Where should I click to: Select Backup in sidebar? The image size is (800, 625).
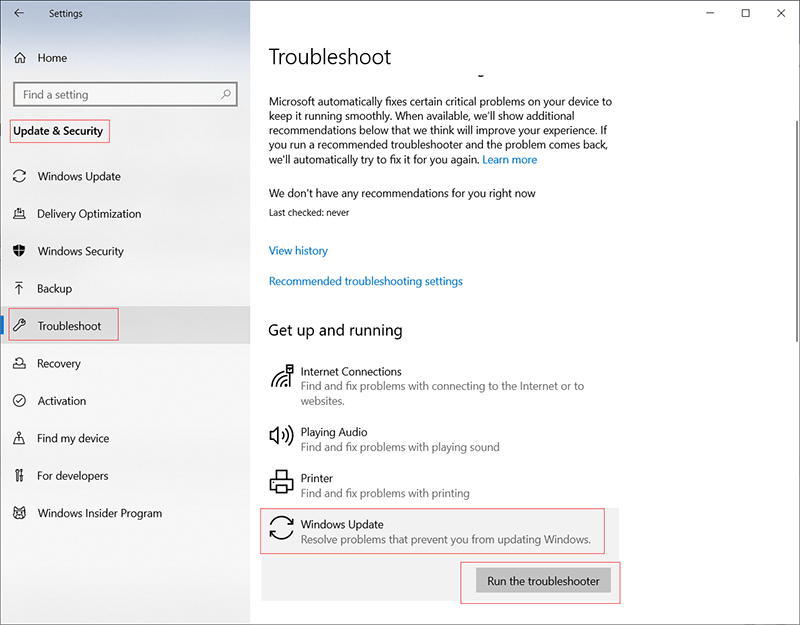click(125, 288)
